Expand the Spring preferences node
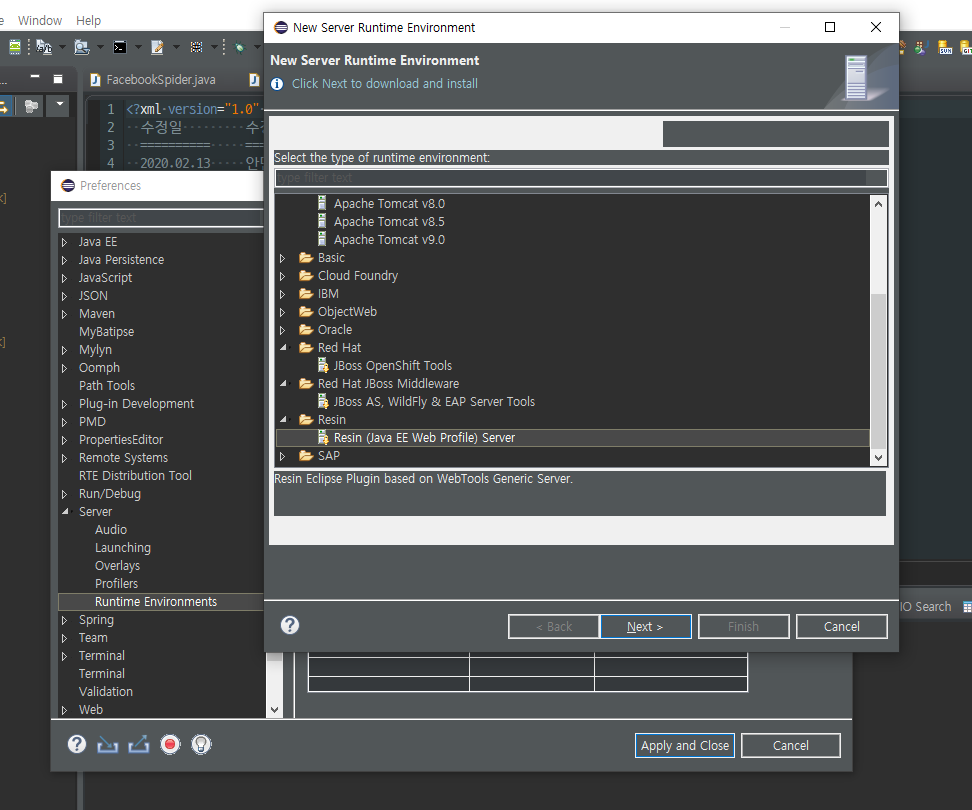This screenshot has height=810, width=972. (x=65, y=620)
